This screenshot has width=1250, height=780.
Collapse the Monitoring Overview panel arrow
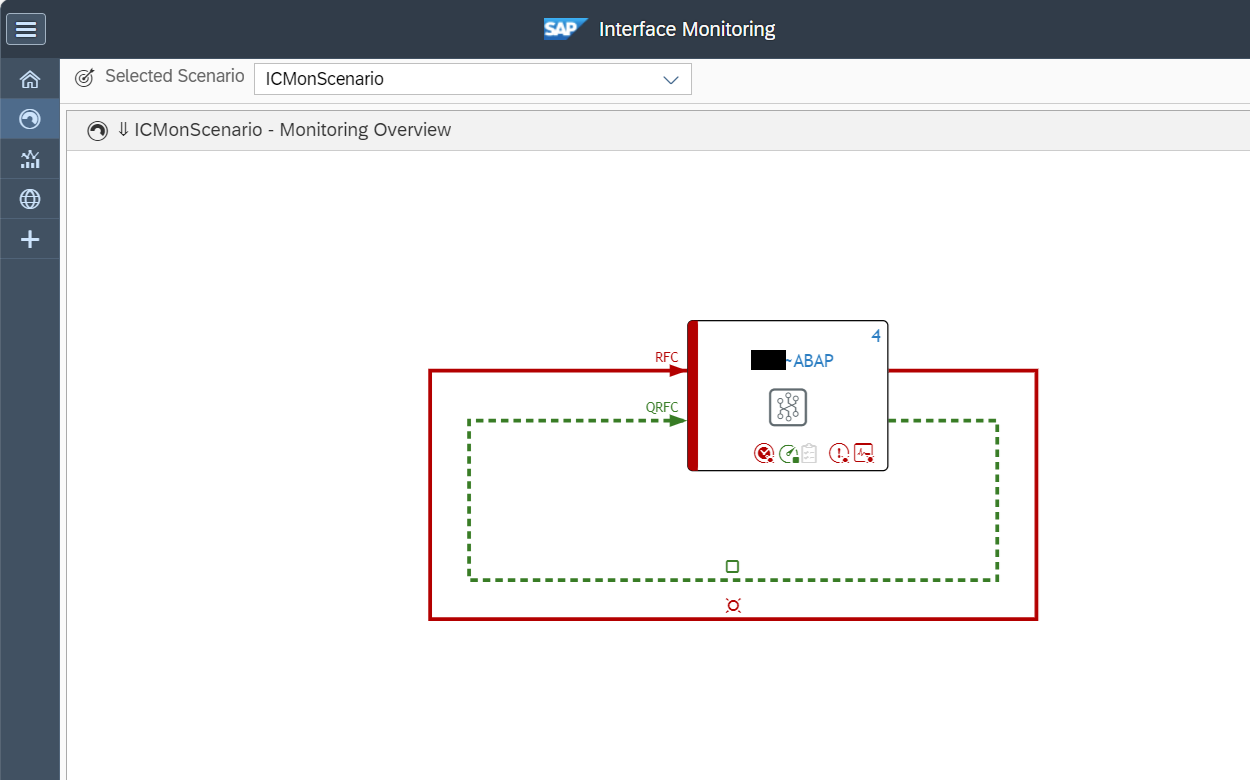[123, 130]
